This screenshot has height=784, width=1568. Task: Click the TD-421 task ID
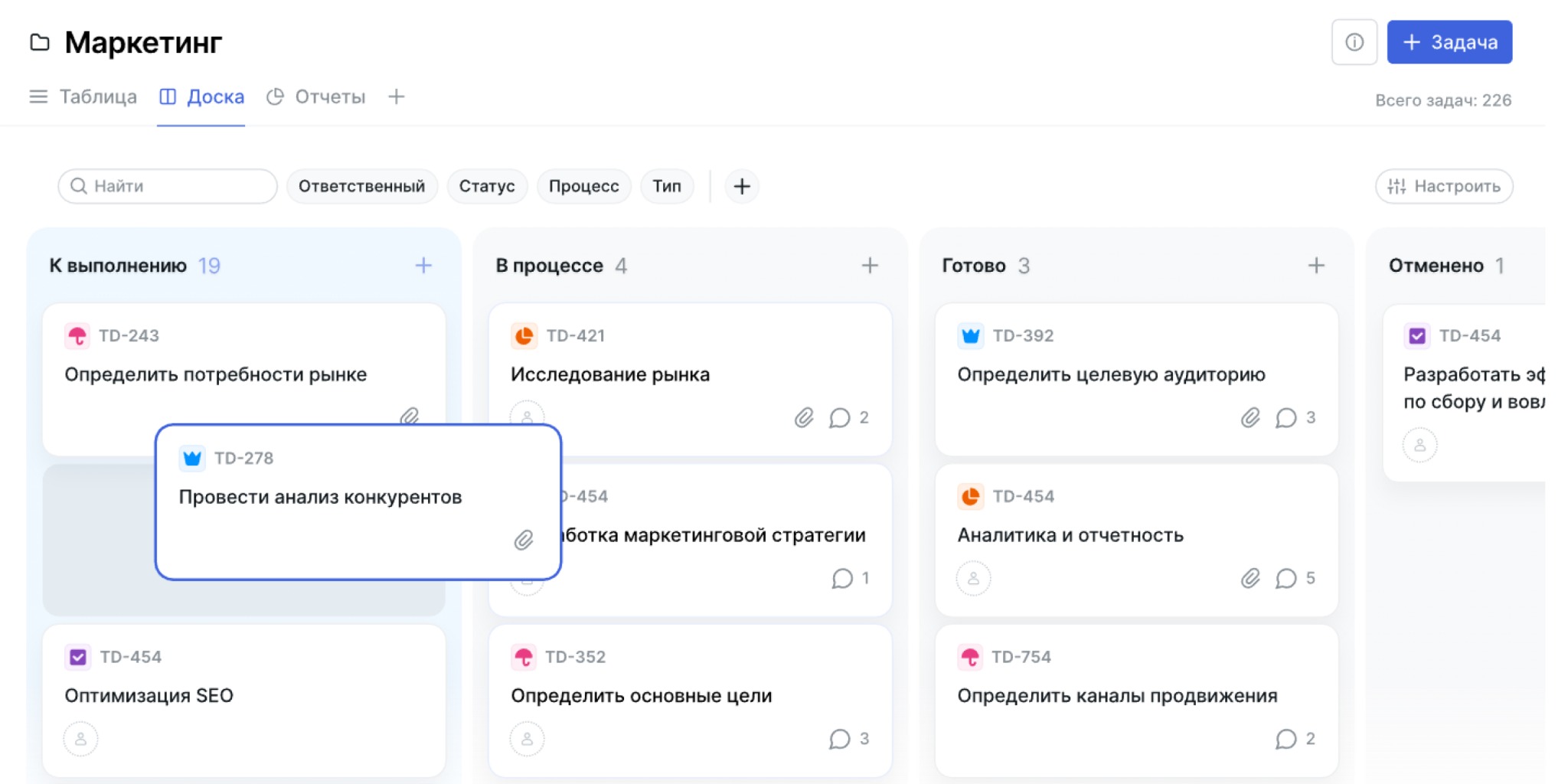click(x=576, y=335)
